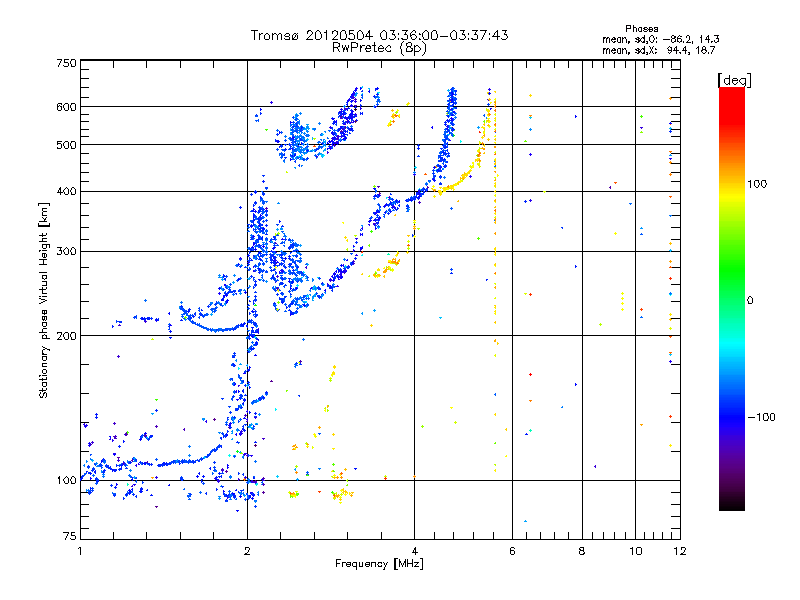
Task: Click the x-axis tick label '8'
Action: 582,551
